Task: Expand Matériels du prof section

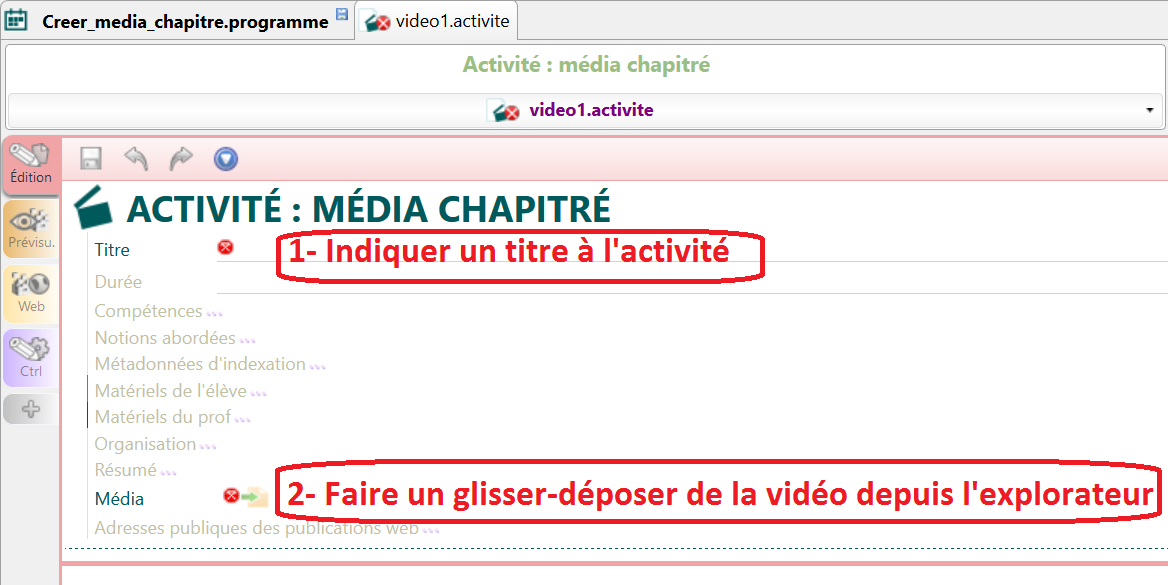Action: pyautogui.click(x=172, y=417)
